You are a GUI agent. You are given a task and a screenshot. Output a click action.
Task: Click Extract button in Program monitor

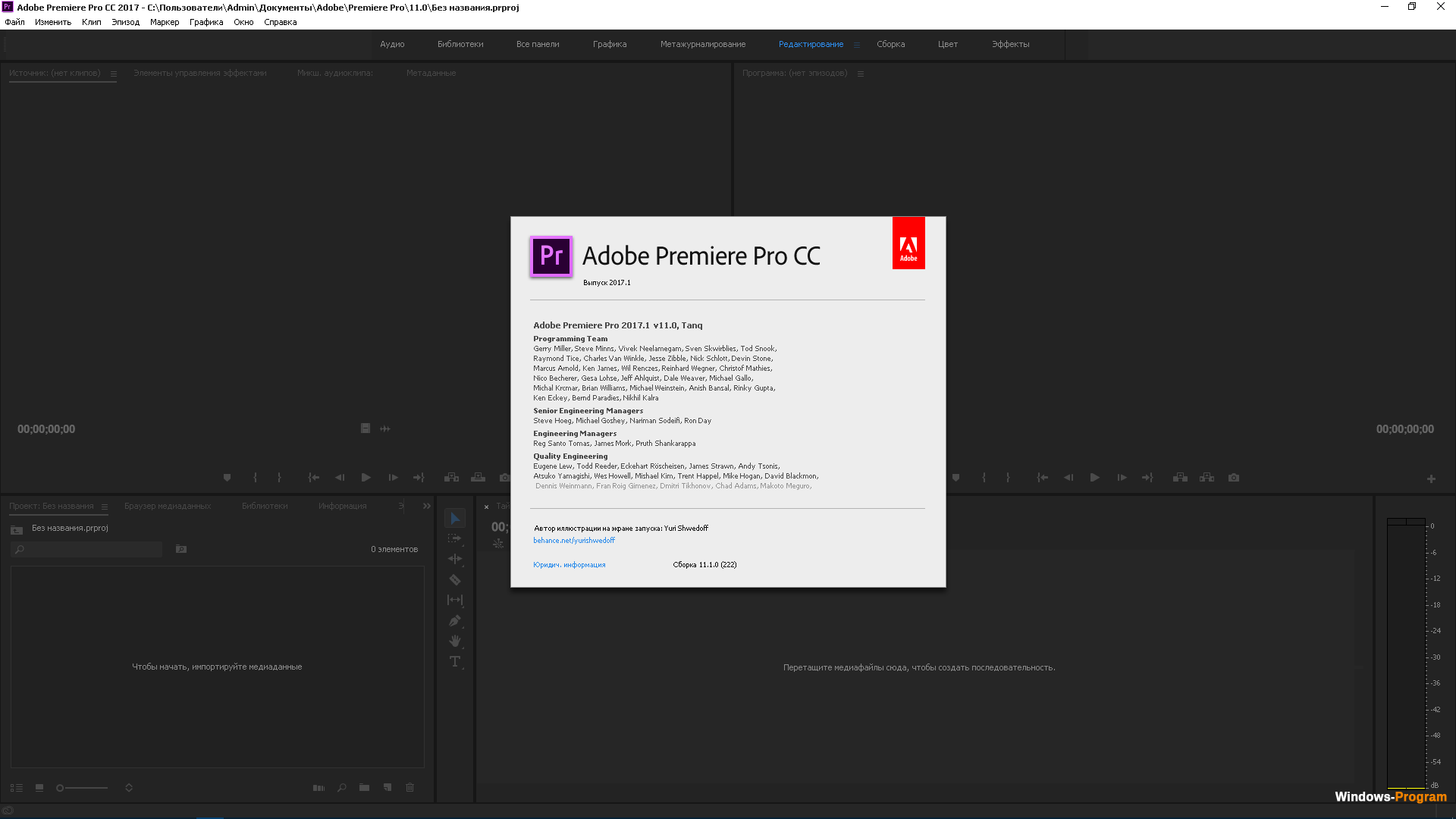click(x=1207, y=478)
